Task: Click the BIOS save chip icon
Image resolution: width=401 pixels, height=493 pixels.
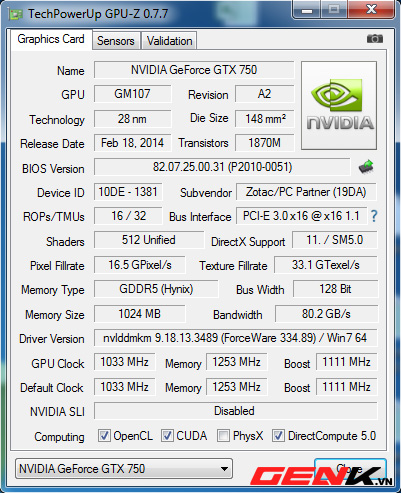Action: [366, 167]
